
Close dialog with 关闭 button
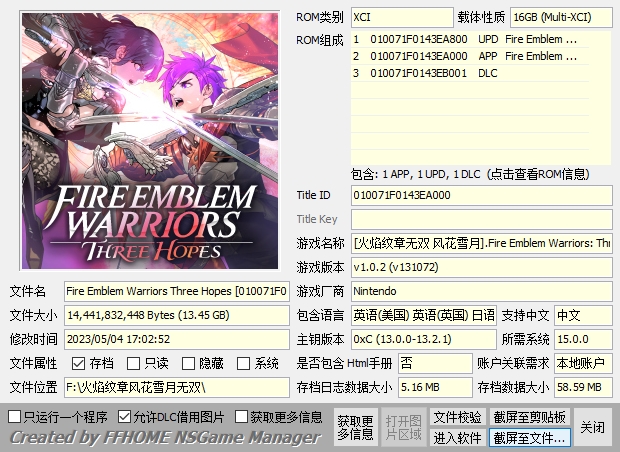[592, 427]
